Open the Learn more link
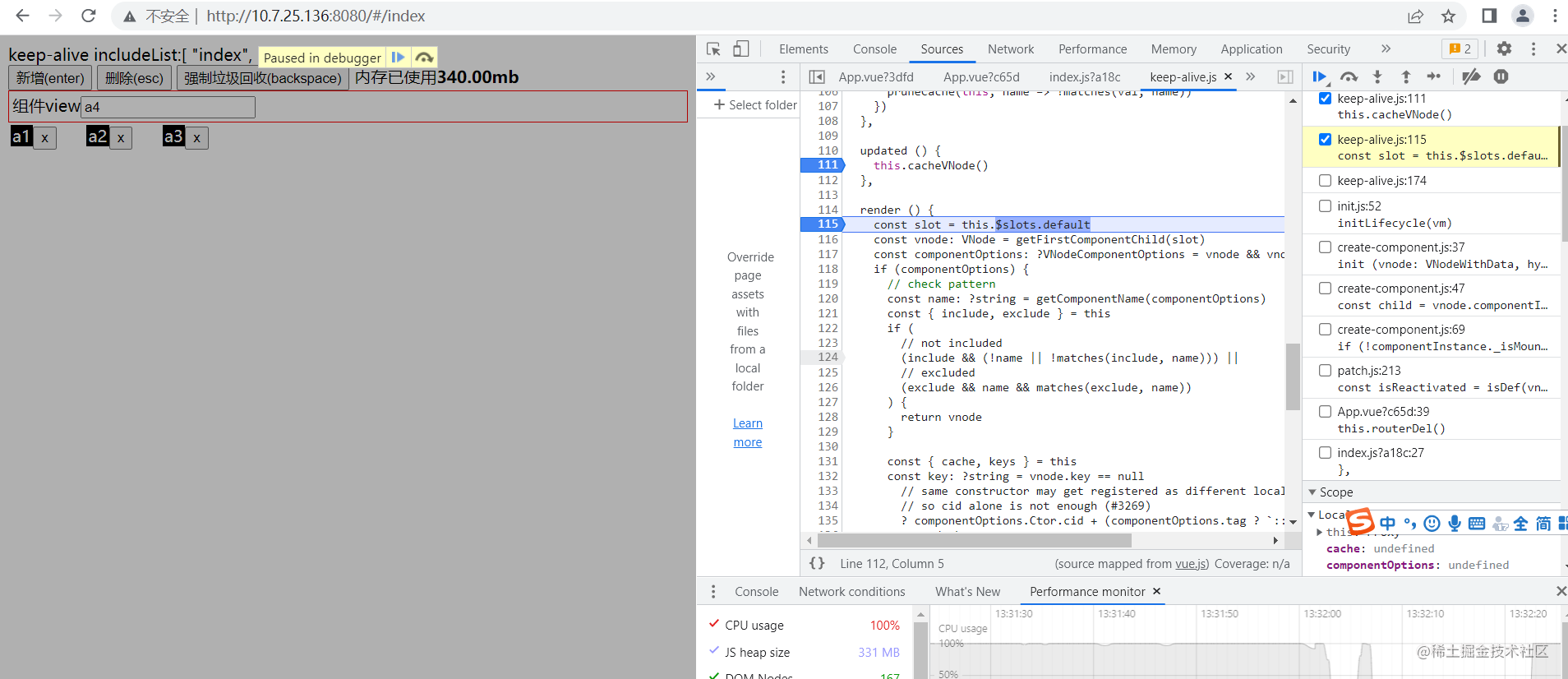 (x=748, y=432)
